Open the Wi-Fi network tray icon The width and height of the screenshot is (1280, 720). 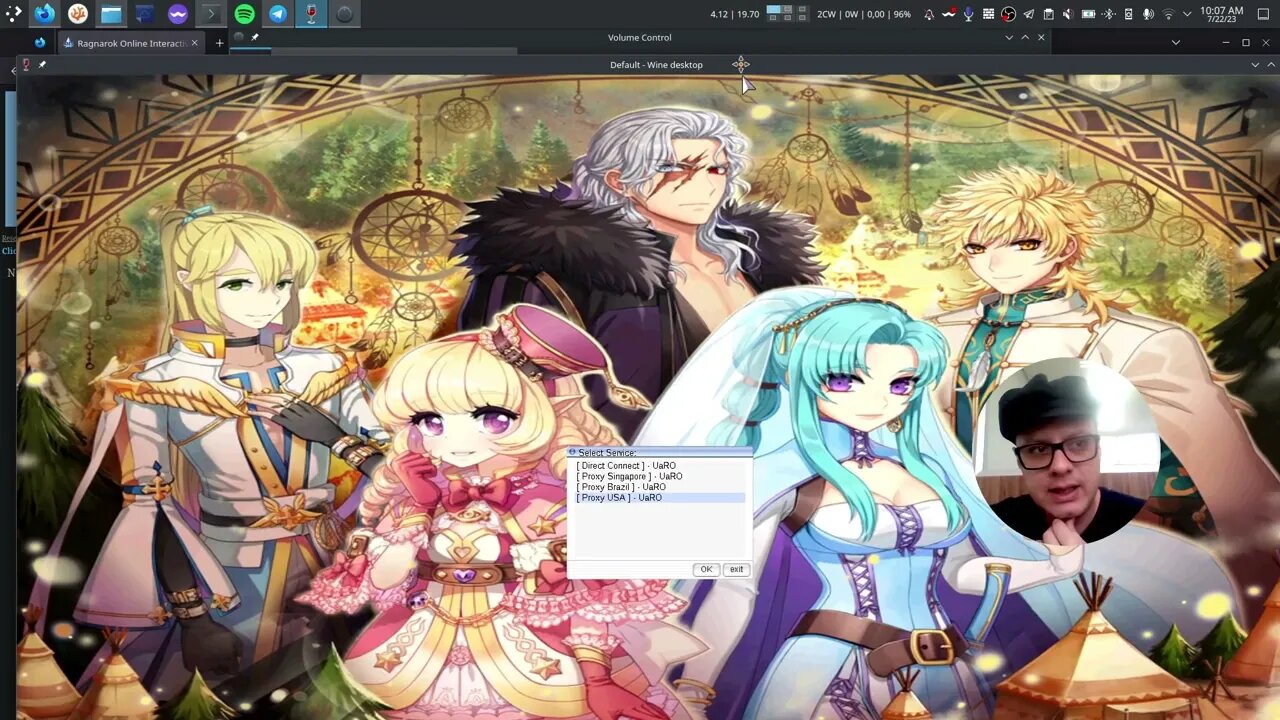[1168, 14]
